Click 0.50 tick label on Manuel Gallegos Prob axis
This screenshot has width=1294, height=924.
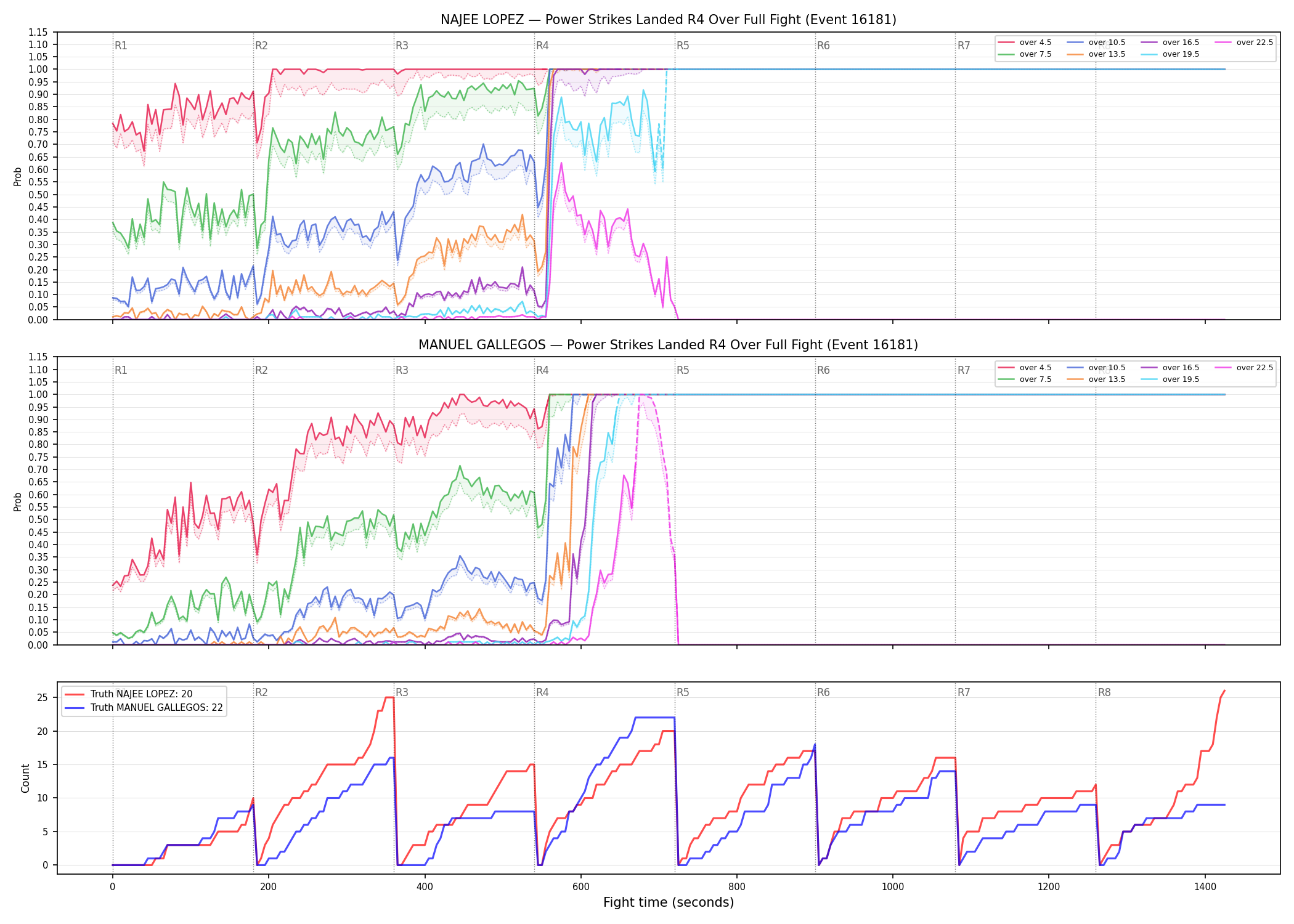tap(38, 520)
